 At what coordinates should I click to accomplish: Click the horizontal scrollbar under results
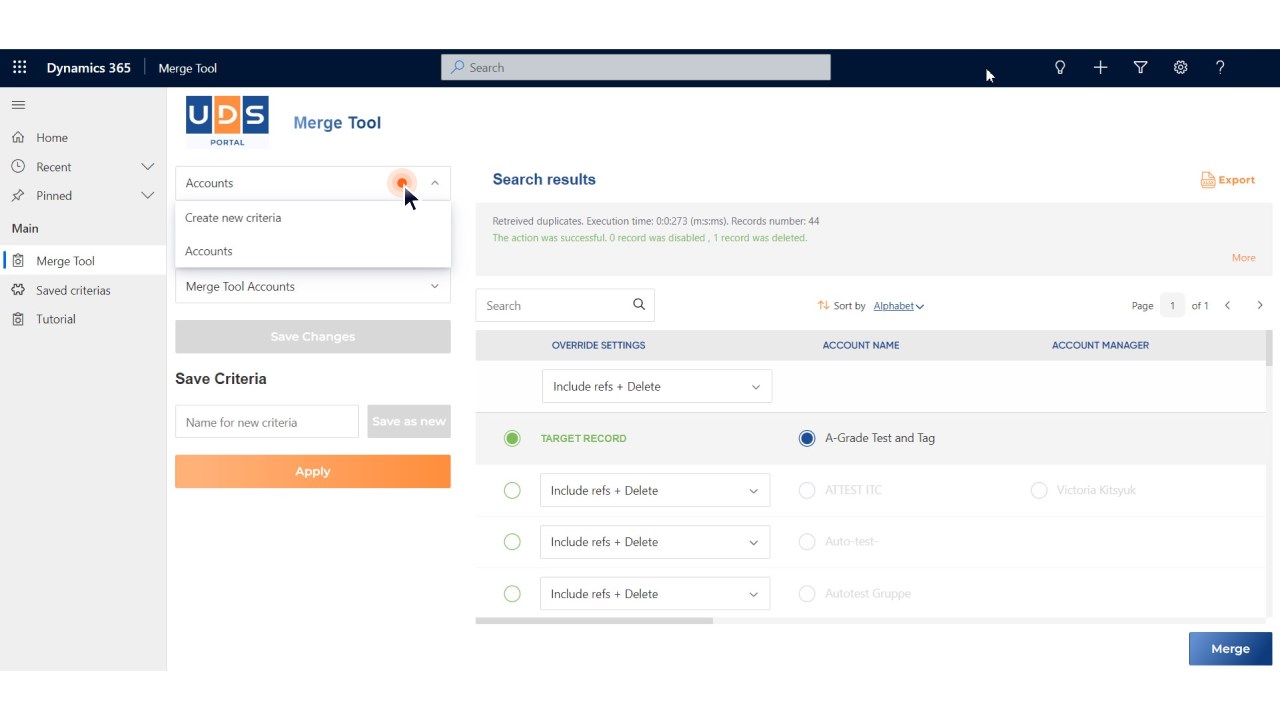point(594,621)
